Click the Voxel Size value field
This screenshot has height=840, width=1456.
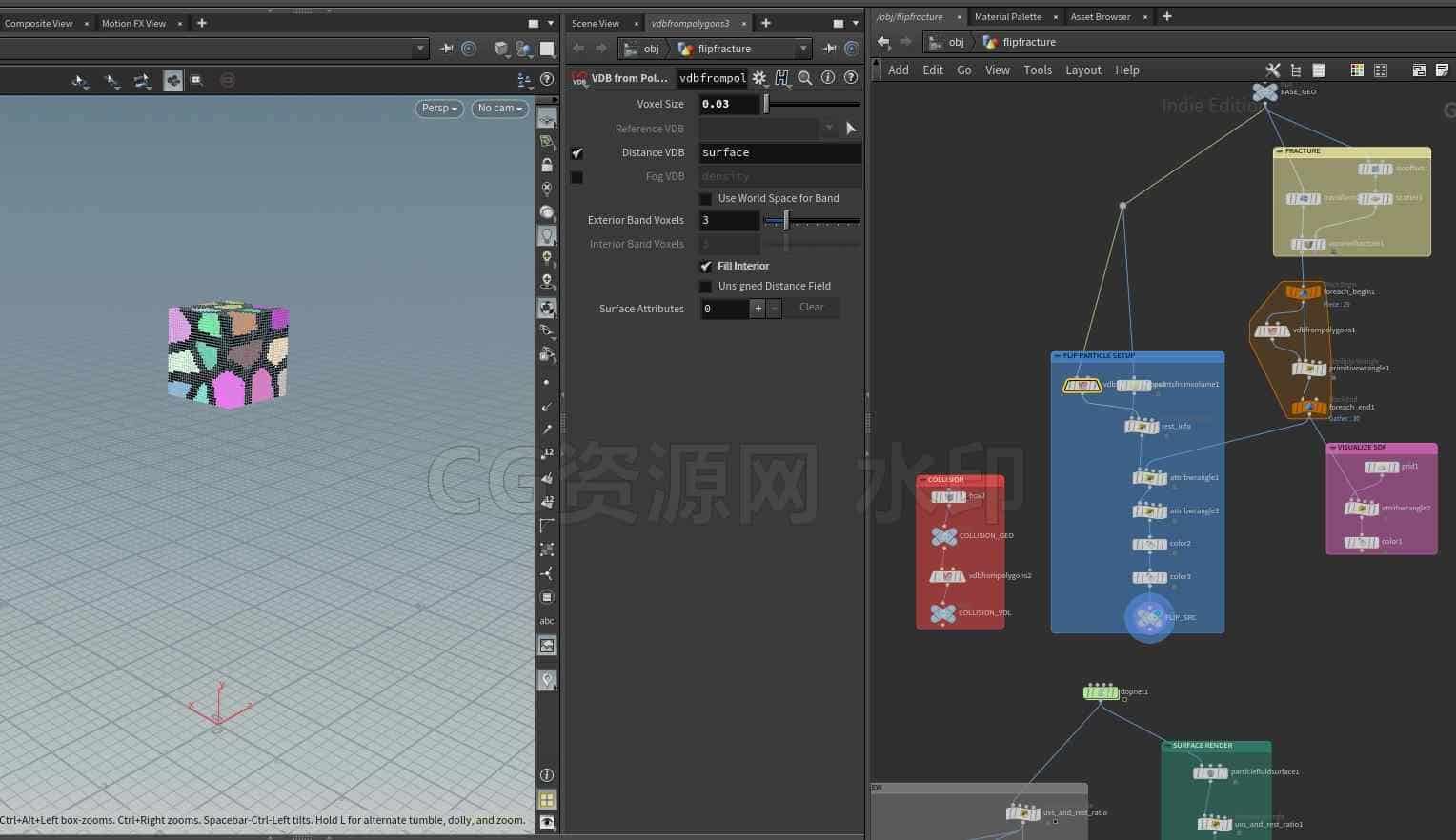coord(729,104)
